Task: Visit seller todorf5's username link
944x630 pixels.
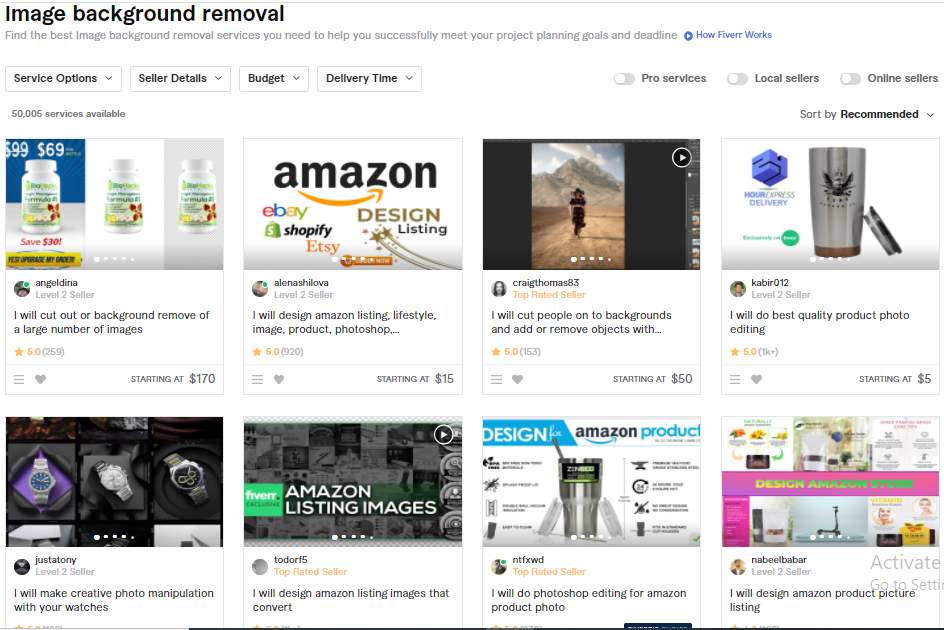Action: tap(291, 560)
